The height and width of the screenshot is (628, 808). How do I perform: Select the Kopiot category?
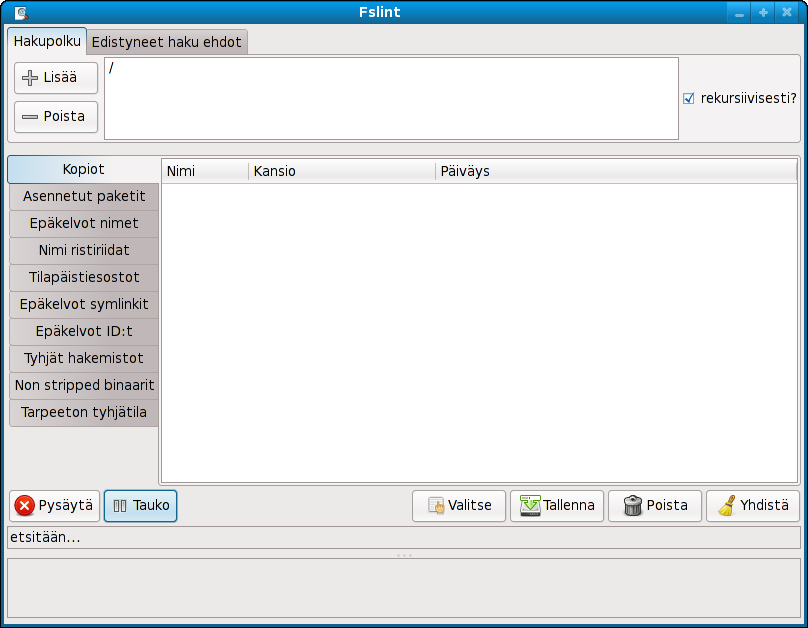tap(83, 169)
